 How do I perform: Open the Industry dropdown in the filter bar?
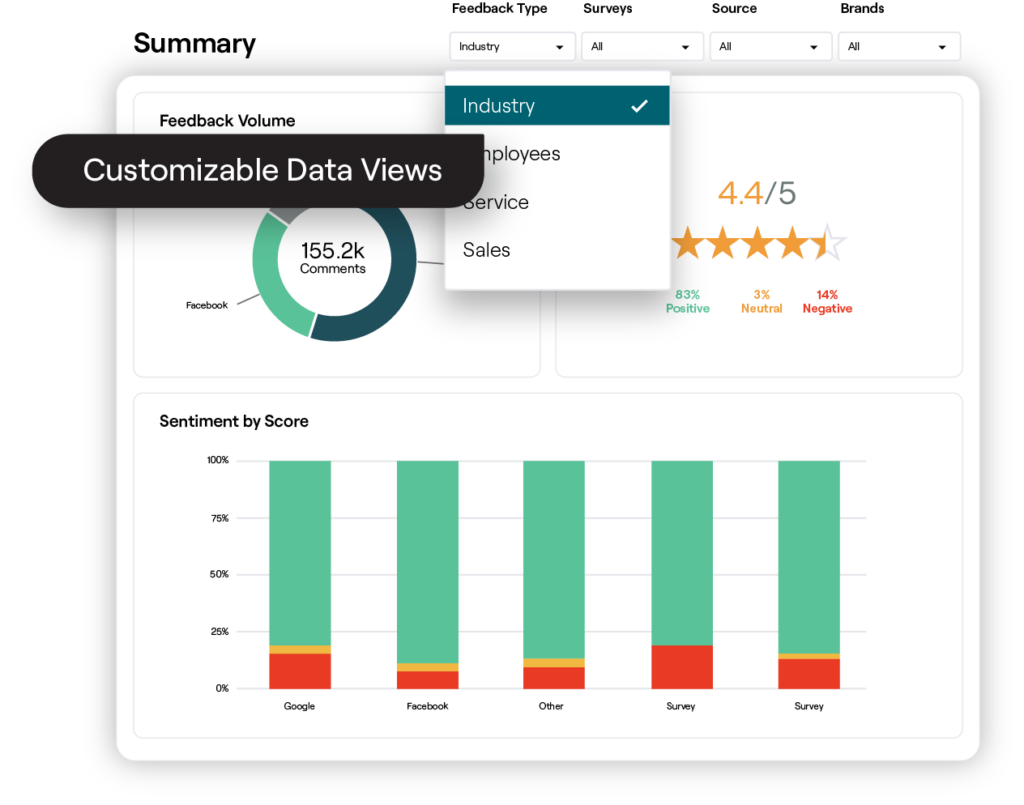(512, 47)
